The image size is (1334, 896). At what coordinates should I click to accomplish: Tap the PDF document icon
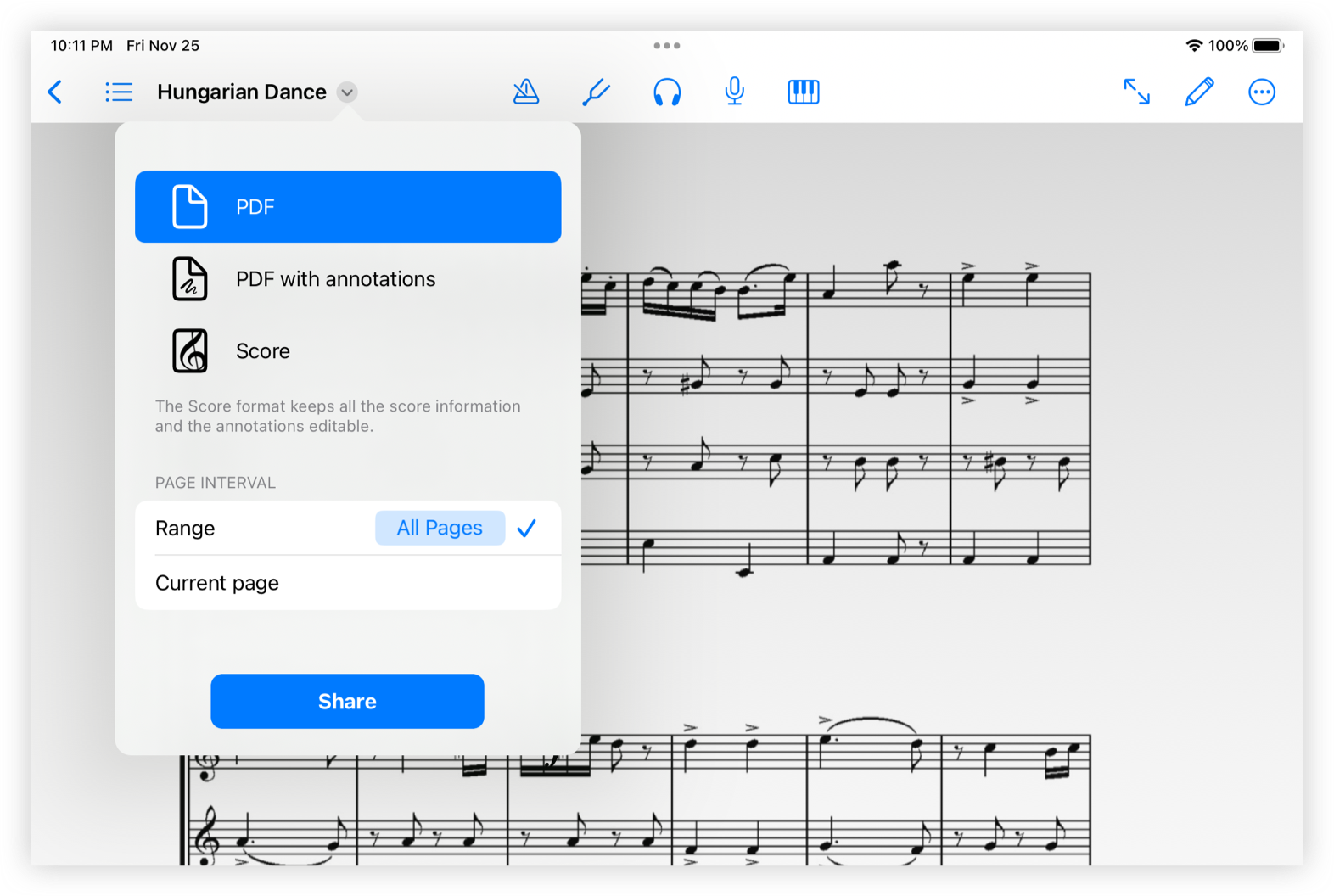point(189,207)
